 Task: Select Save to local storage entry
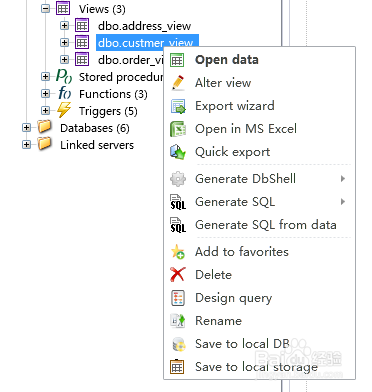coord(259,367)
